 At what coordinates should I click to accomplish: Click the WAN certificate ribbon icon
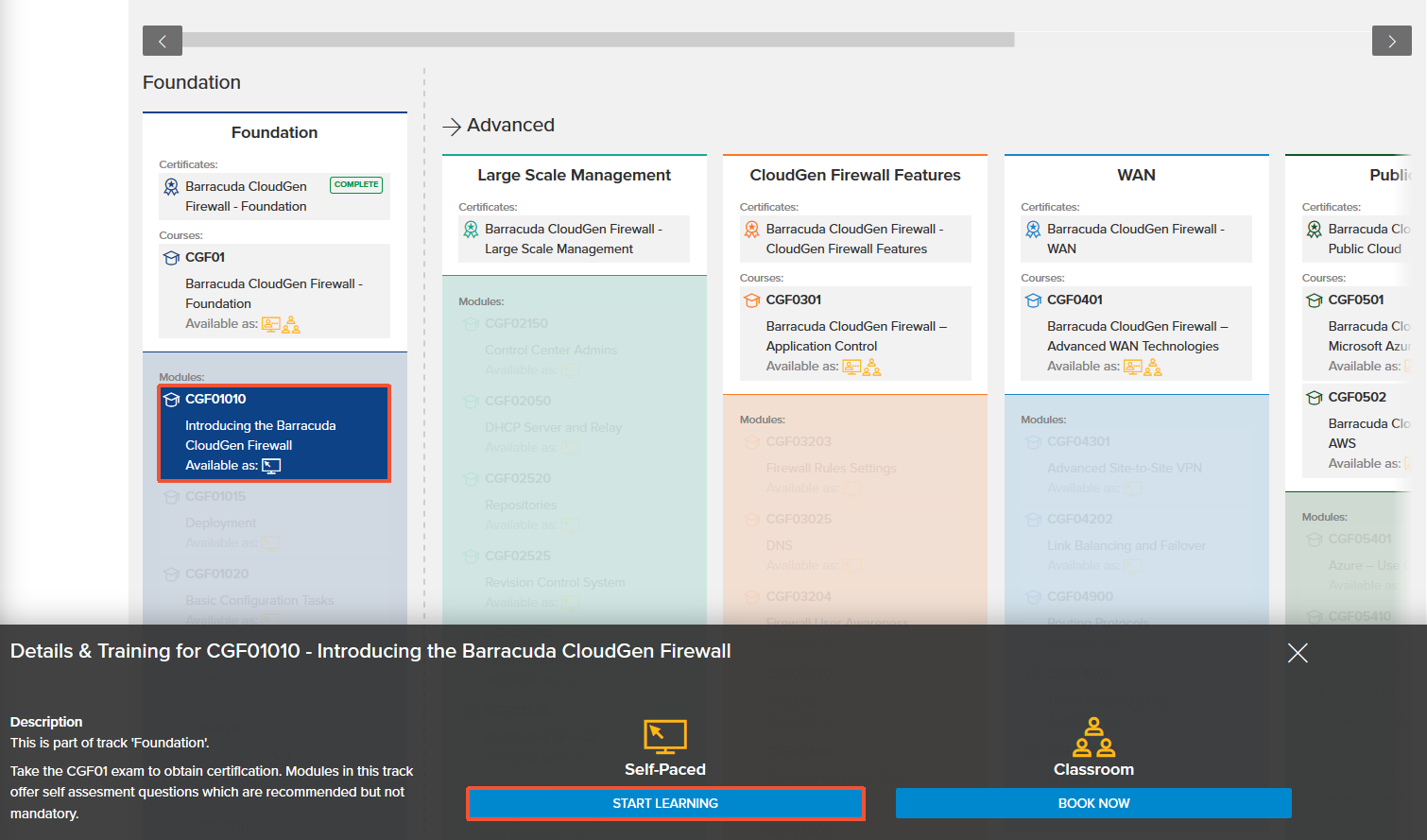(1033, 230)
